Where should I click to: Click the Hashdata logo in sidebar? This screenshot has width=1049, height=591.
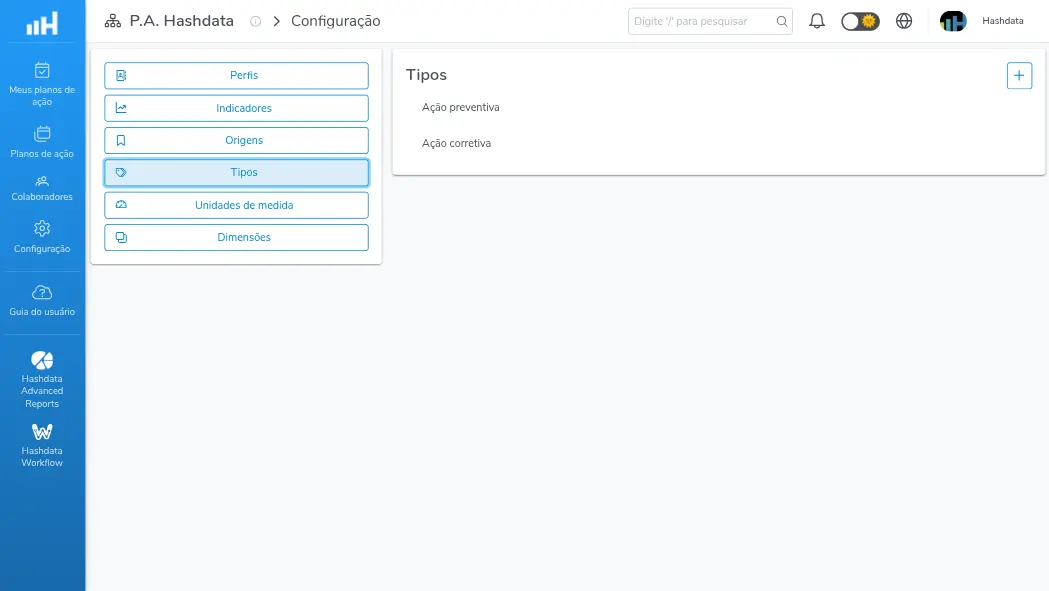coord(42,23)
